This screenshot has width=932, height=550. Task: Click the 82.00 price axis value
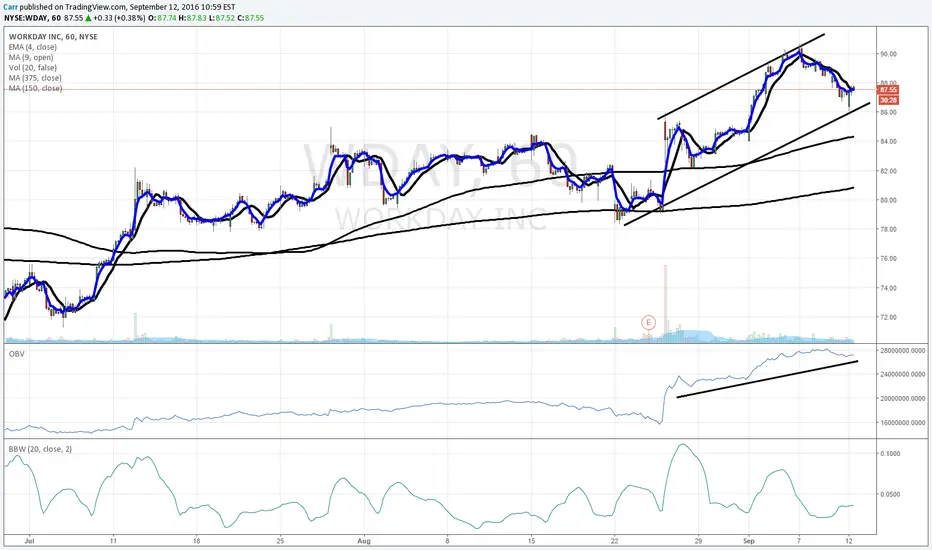(889, 171)
